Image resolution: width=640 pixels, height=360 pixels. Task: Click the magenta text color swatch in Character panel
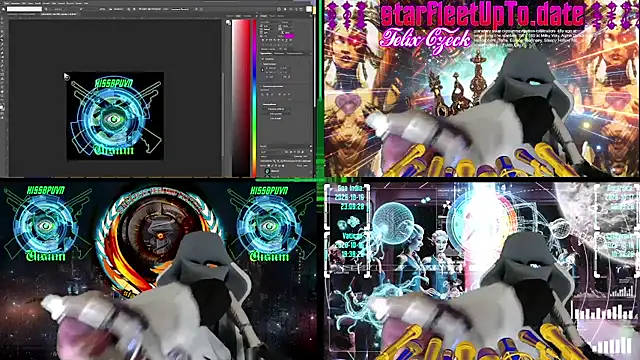(289, 36)
